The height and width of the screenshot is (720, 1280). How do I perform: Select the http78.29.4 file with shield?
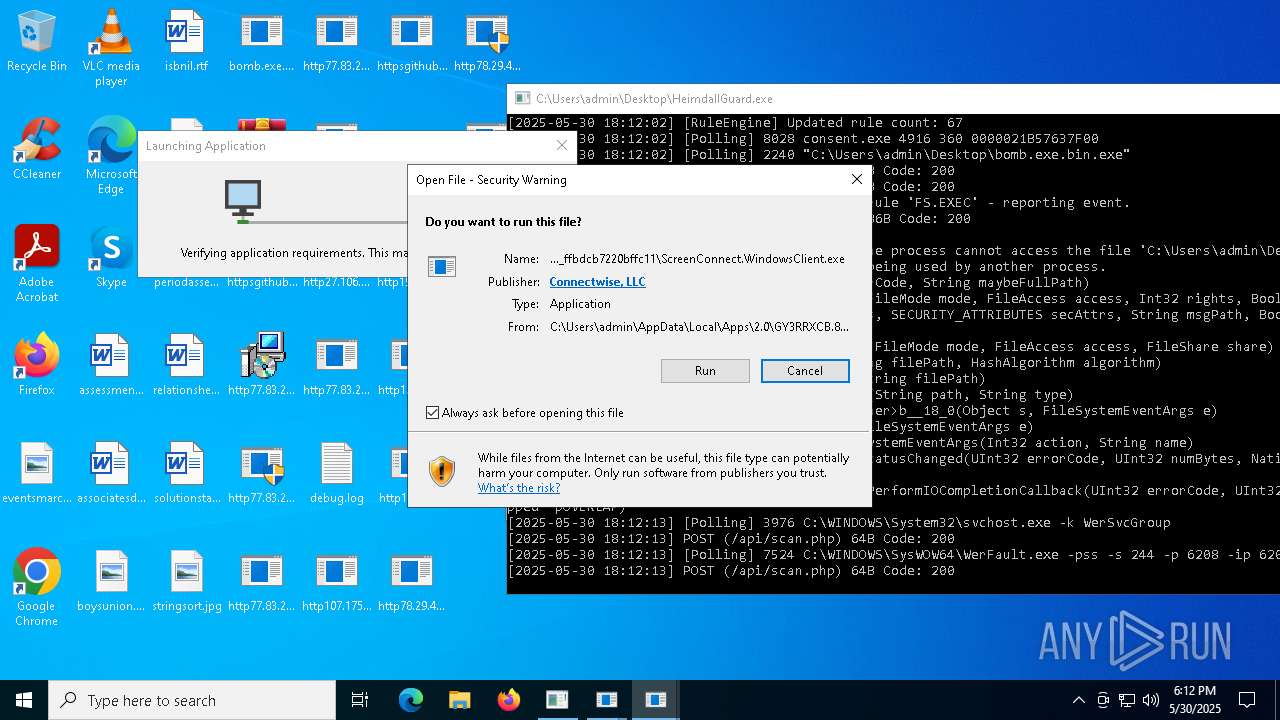pos(487,42)
